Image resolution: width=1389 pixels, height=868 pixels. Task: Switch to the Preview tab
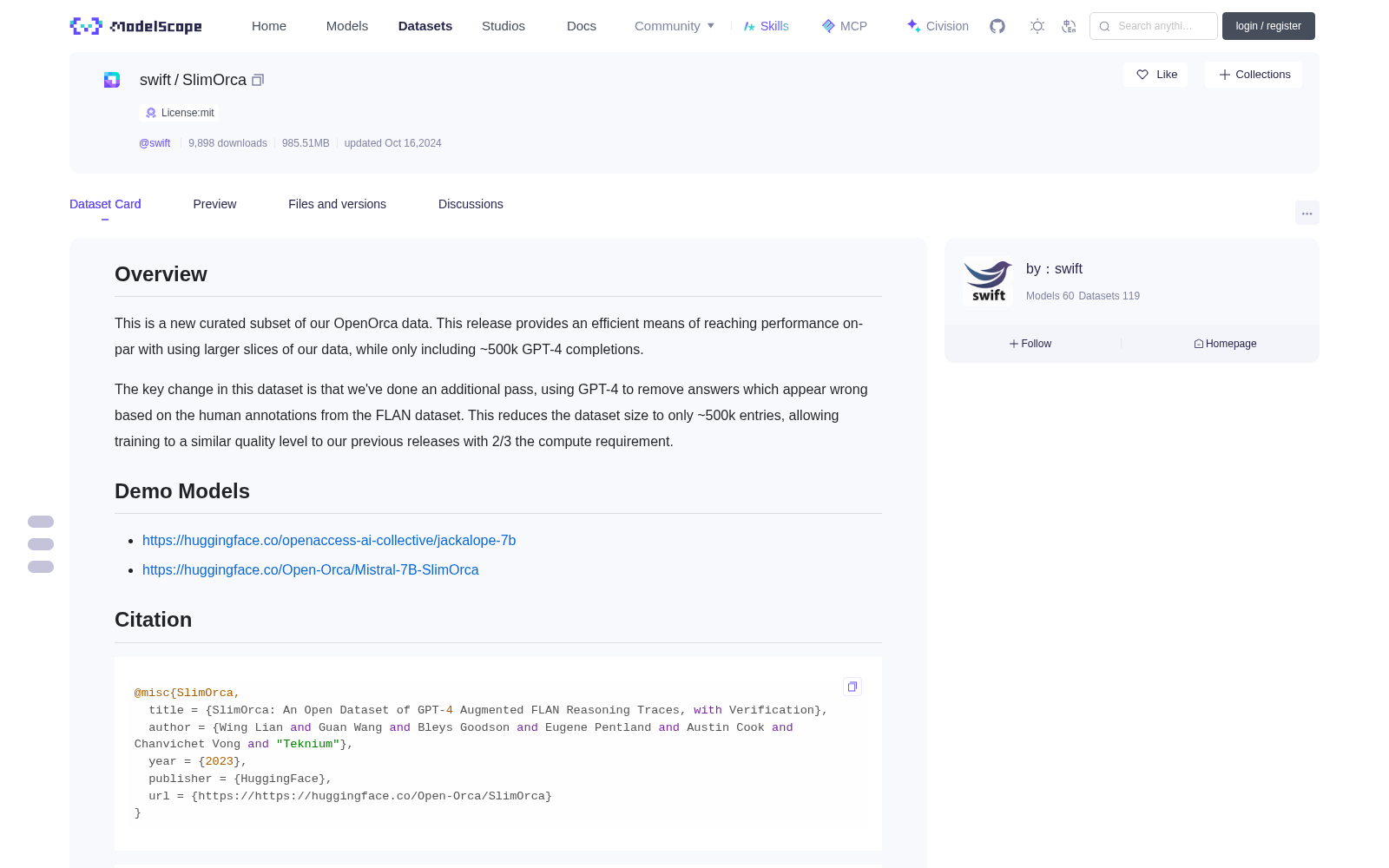(214, 204)
